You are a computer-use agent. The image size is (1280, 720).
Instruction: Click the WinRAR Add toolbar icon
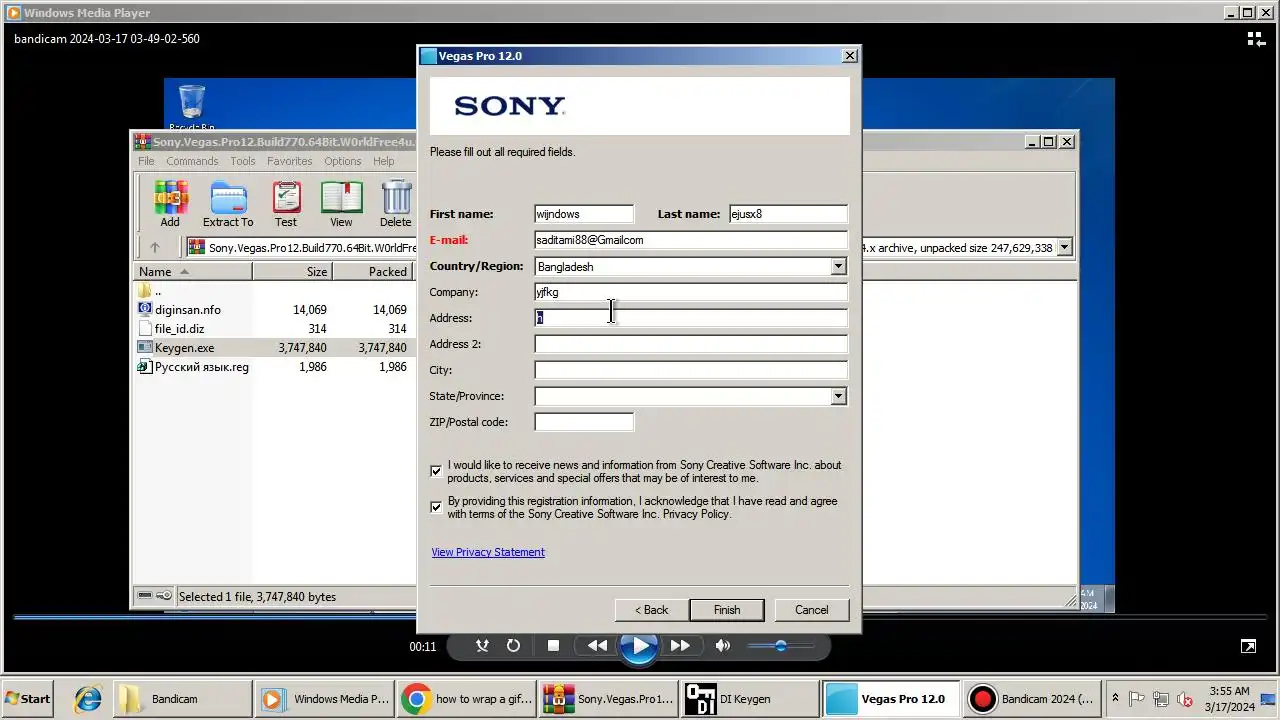(x=170, y=204)
